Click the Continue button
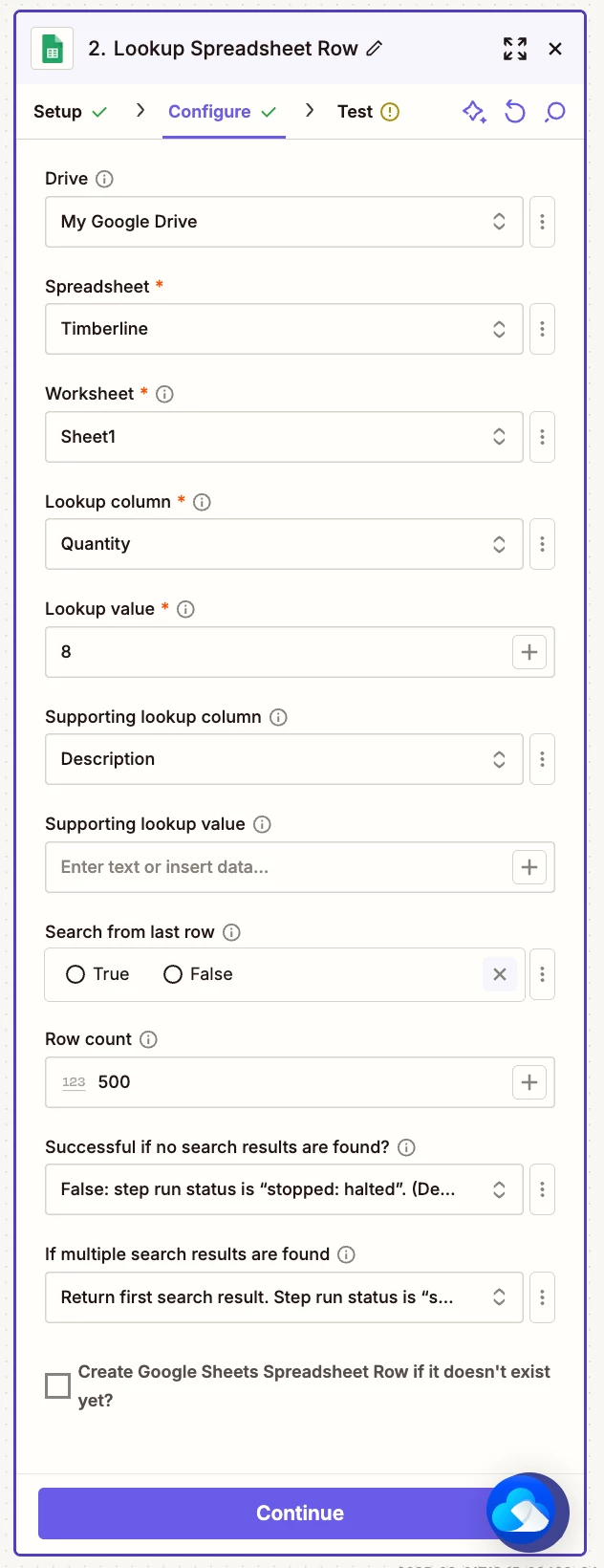Image resolution: width=604 pixels, height=1568 pixels. (x=300, y=1514)
